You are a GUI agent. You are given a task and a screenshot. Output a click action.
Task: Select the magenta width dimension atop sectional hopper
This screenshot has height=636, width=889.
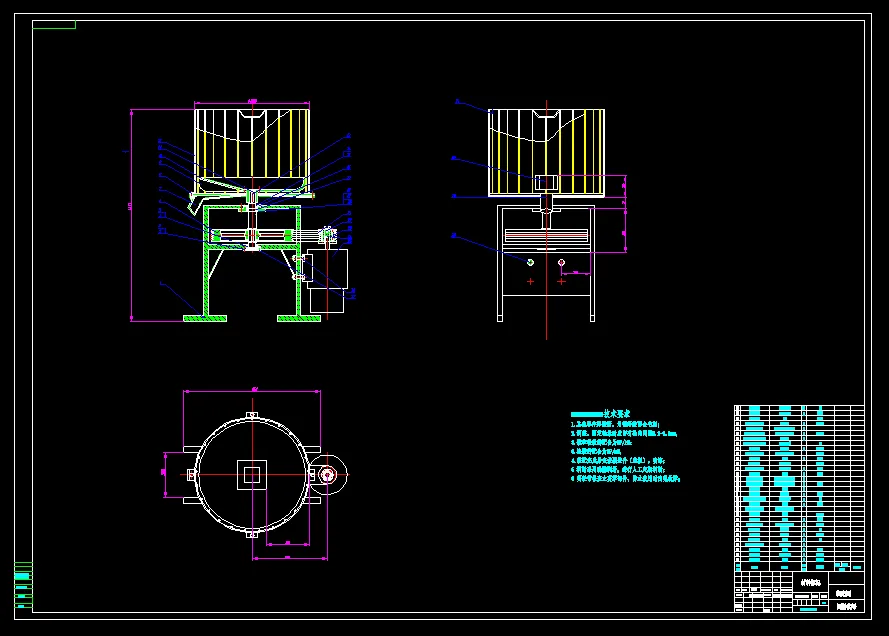point(252,103)
